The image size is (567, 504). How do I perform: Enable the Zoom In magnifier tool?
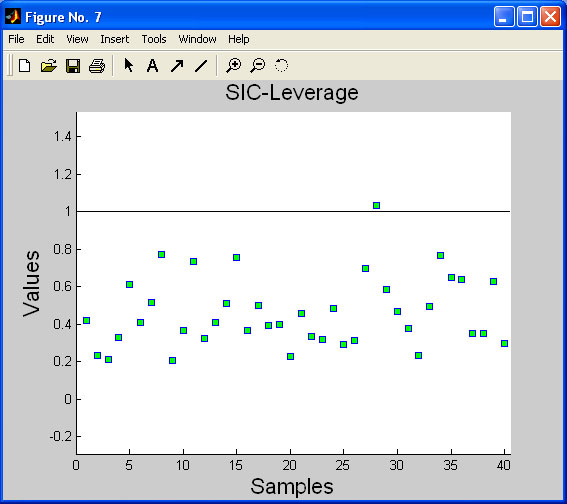pyautogui.click(x=233, y=65)
